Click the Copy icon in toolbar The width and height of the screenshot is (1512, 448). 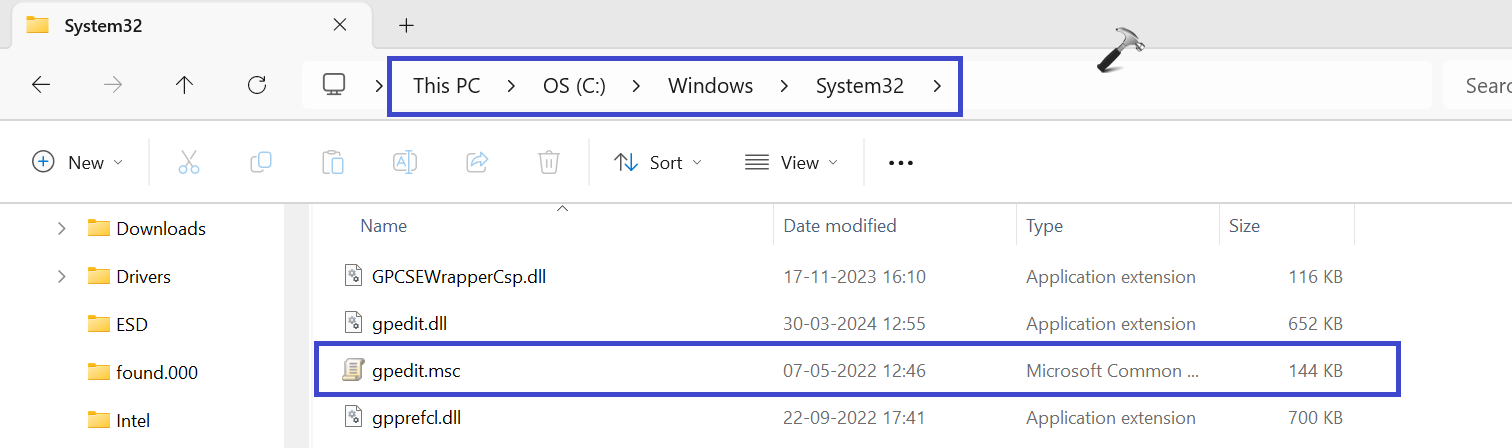click(261, 162)
